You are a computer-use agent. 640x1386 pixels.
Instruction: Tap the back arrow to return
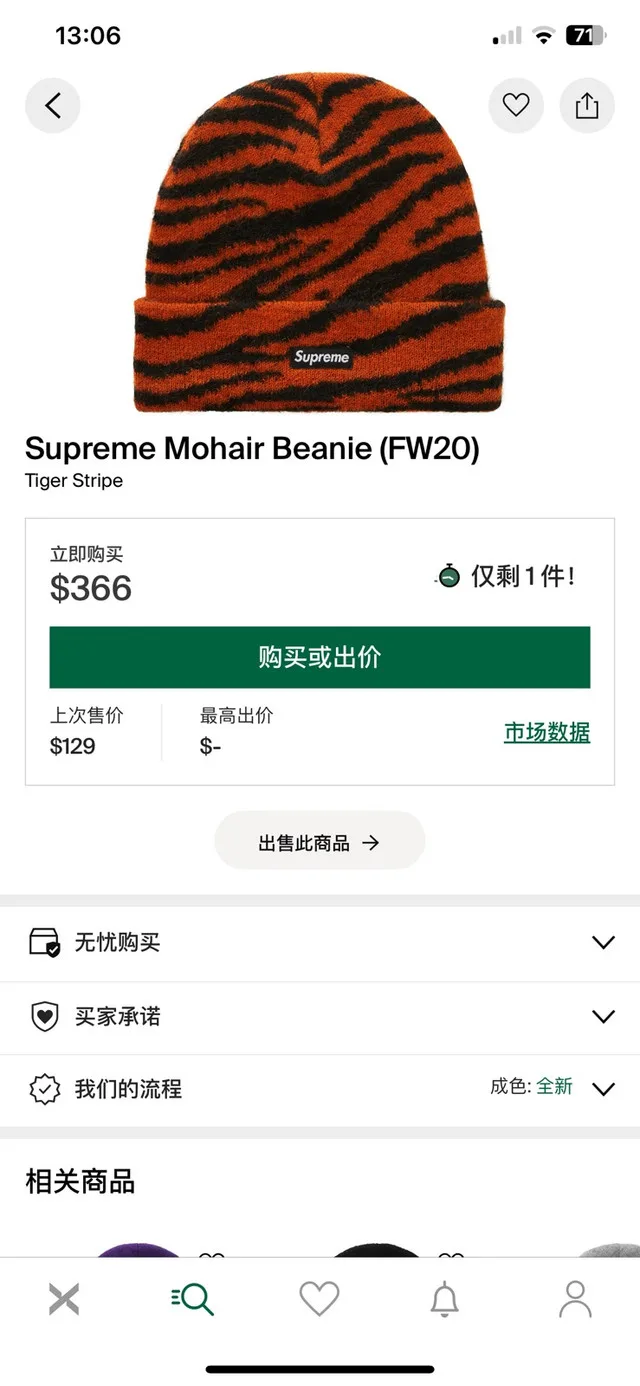click(x=53, y=105)
